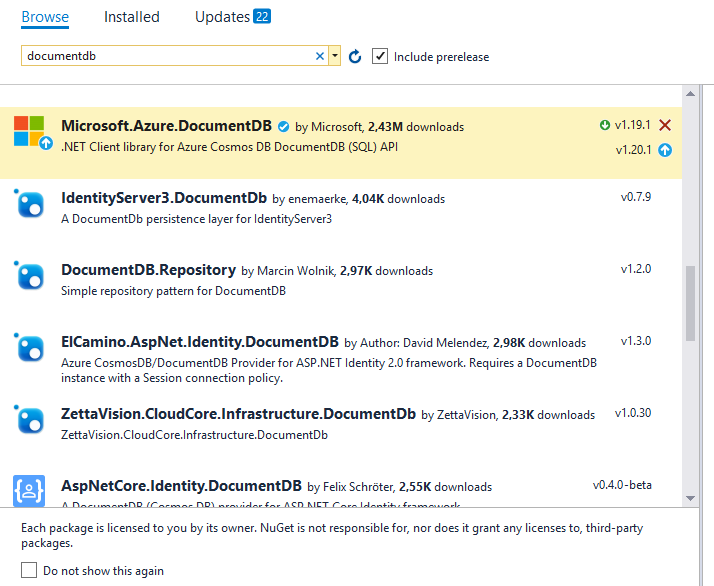Select ZettaVision.CloudCore.Infrastructure.DocumentDb package name
The width and height of the screenshot is (714, 586).
point(239,414)
